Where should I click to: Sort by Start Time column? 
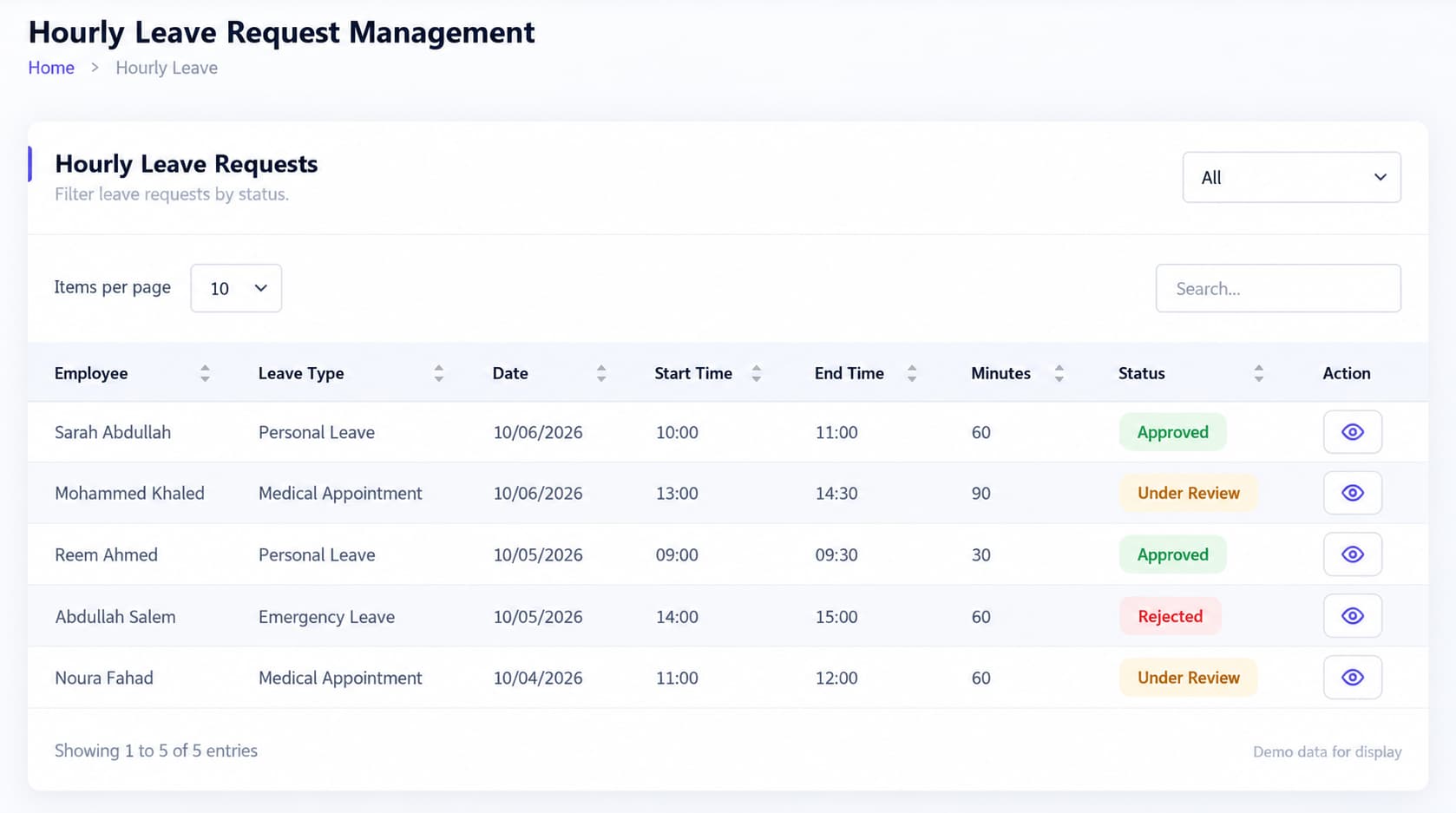click(x=757, y=373)
